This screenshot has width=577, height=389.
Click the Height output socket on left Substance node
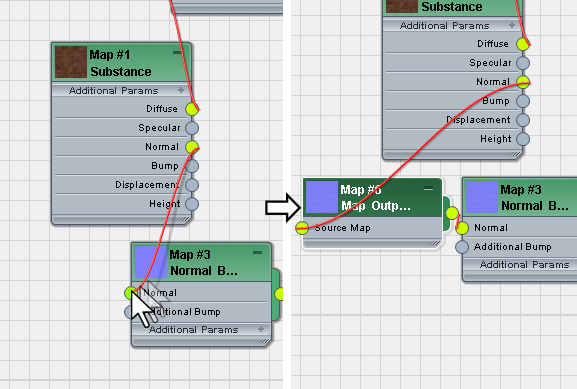pyautogui.click(x=192, y=204)
